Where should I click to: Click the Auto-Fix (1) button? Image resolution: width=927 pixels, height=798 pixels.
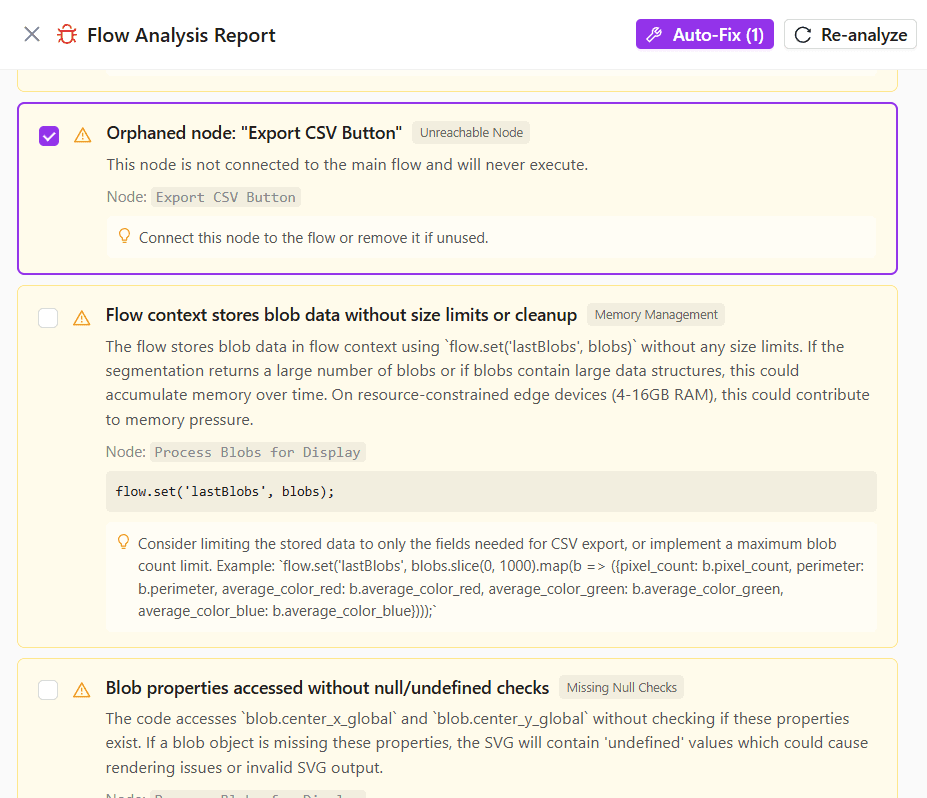[704, 33]
